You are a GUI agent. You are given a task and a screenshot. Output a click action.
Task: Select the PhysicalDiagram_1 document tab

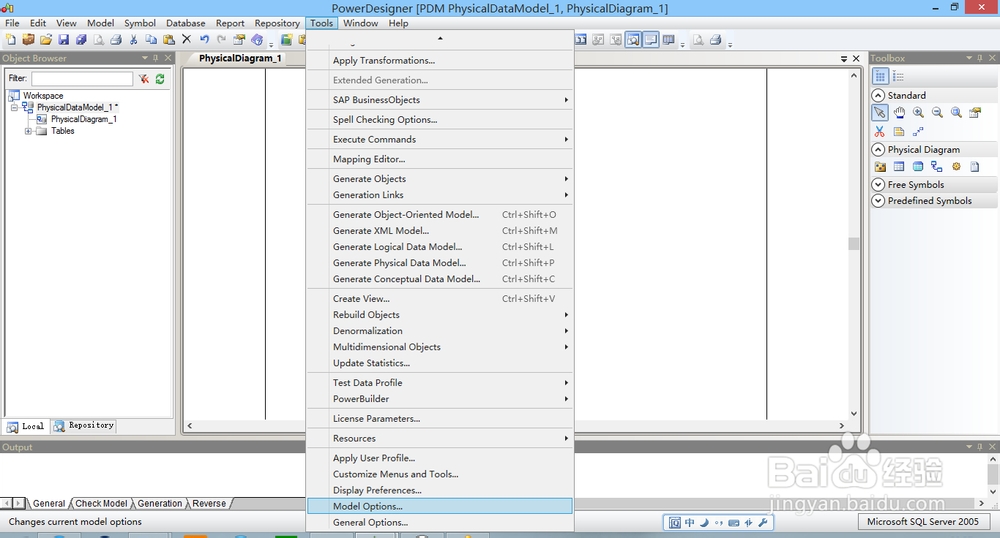240,58
